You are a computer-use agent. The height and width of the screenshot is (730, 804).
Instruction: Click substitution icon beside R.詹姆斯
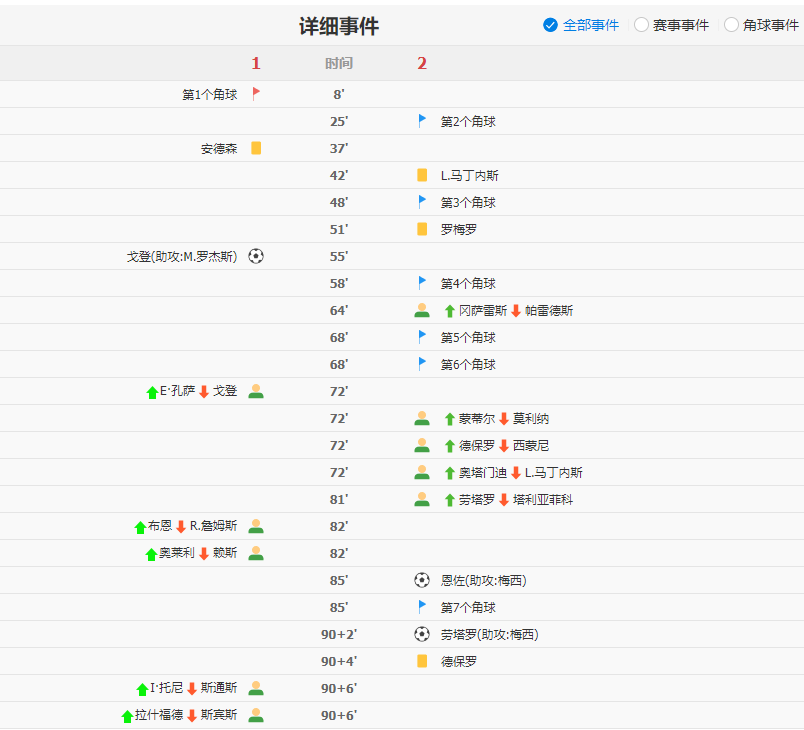256,526
